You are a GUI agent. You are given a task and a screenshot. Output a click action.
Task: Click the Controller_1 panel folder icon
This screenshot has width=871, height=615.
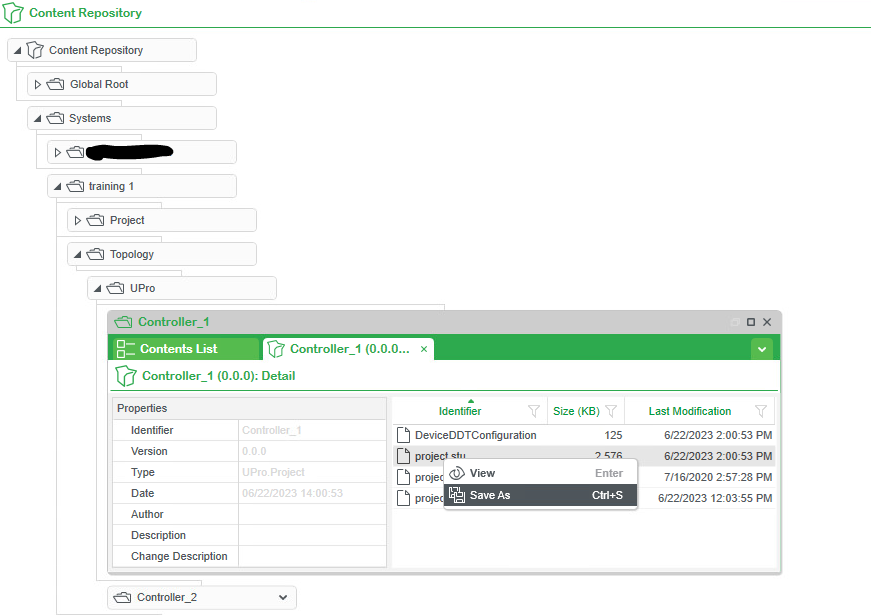click(123, 322)
